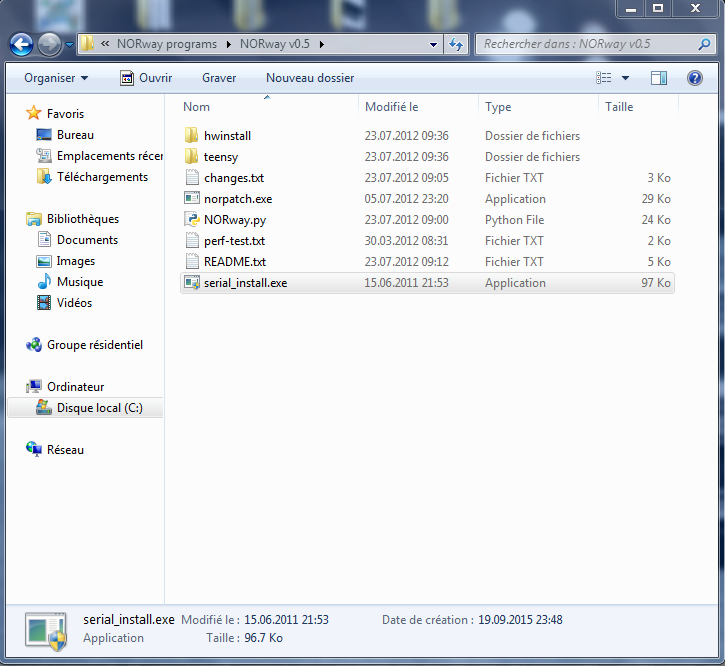Screen dimensions: 725x666
Task: Select the changes.txt file icon
Action: [192, 178]
